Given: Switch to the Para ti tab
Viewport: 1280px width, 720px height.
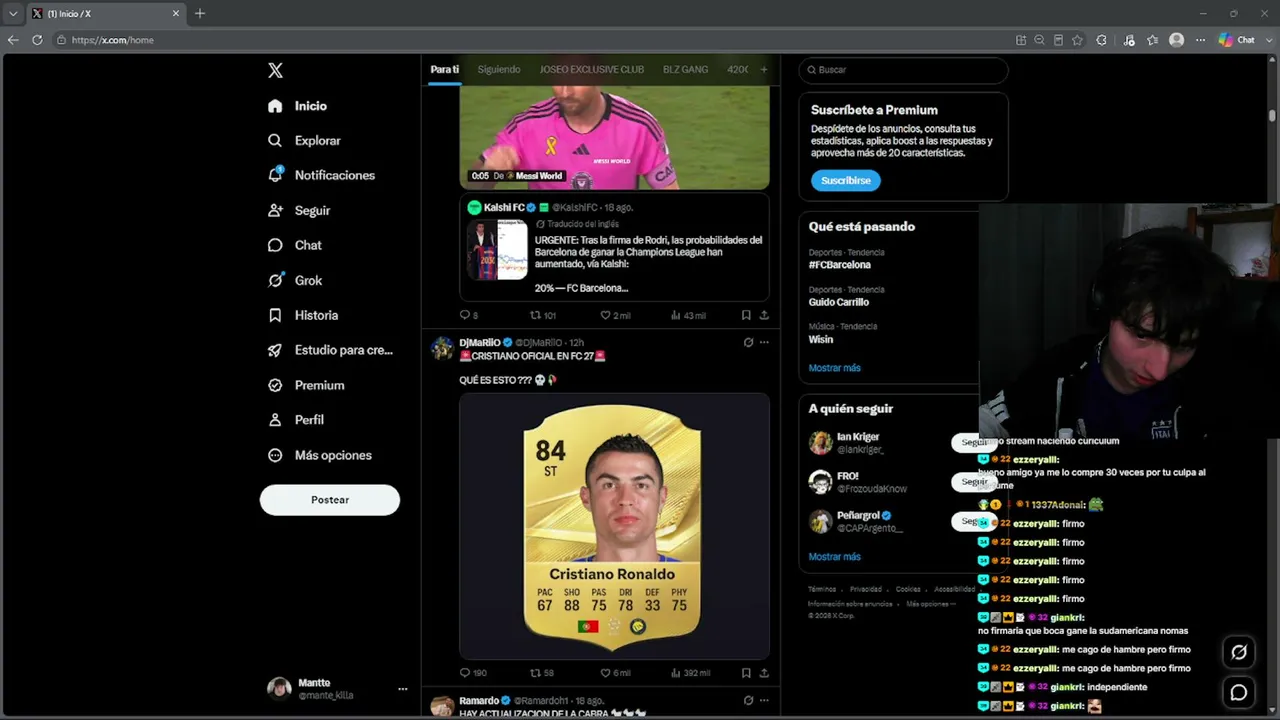Looking at the screenshot, I should [x=445, y=70].
